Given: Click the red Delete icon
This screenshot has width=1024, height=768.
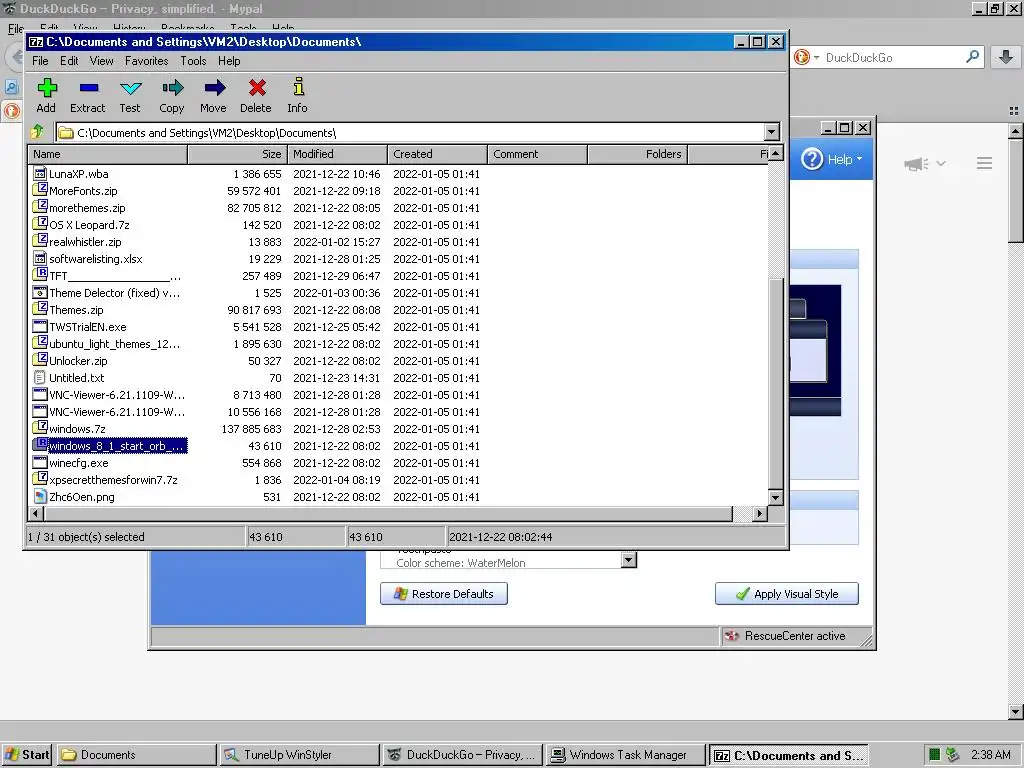Looking at the screenshot, I should click(257, 87).
